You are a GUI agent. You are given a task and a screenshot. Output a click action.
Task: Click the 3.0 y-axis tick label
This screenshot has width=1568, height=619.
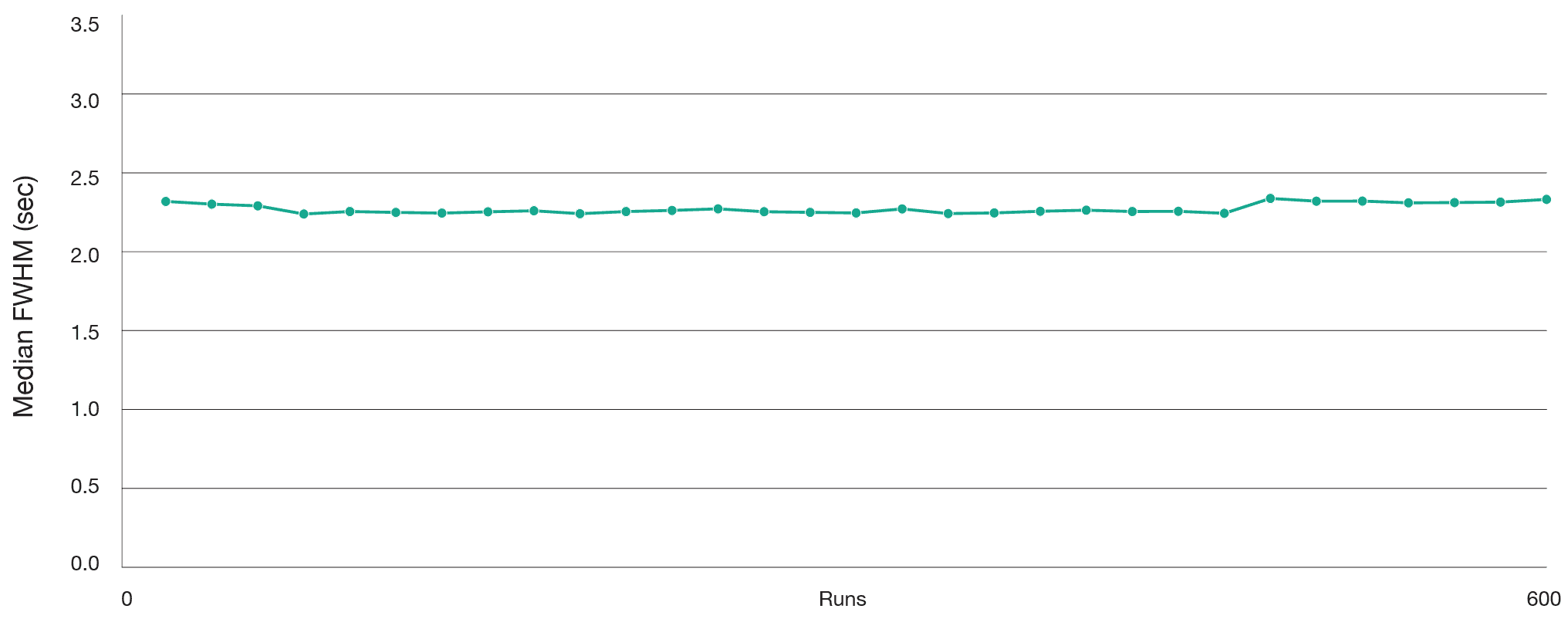coord(85,101)
